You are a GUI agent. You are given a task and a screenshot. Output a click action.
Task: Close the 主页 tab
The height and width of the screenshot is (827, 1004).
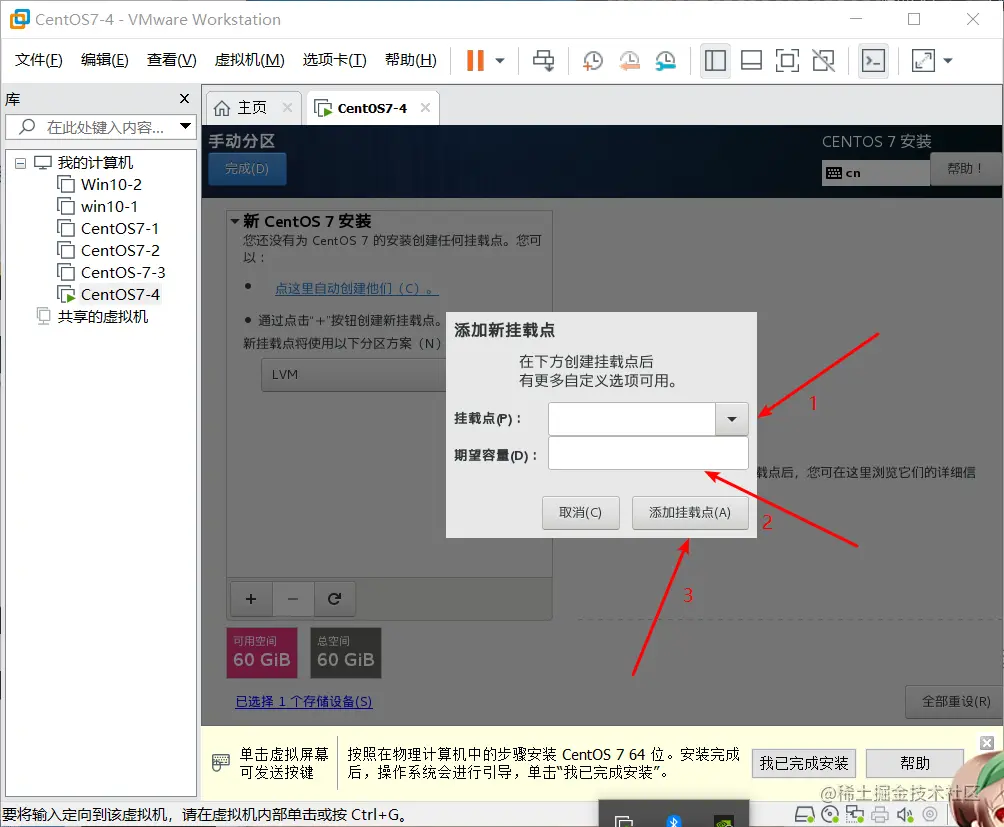point(287,108)
